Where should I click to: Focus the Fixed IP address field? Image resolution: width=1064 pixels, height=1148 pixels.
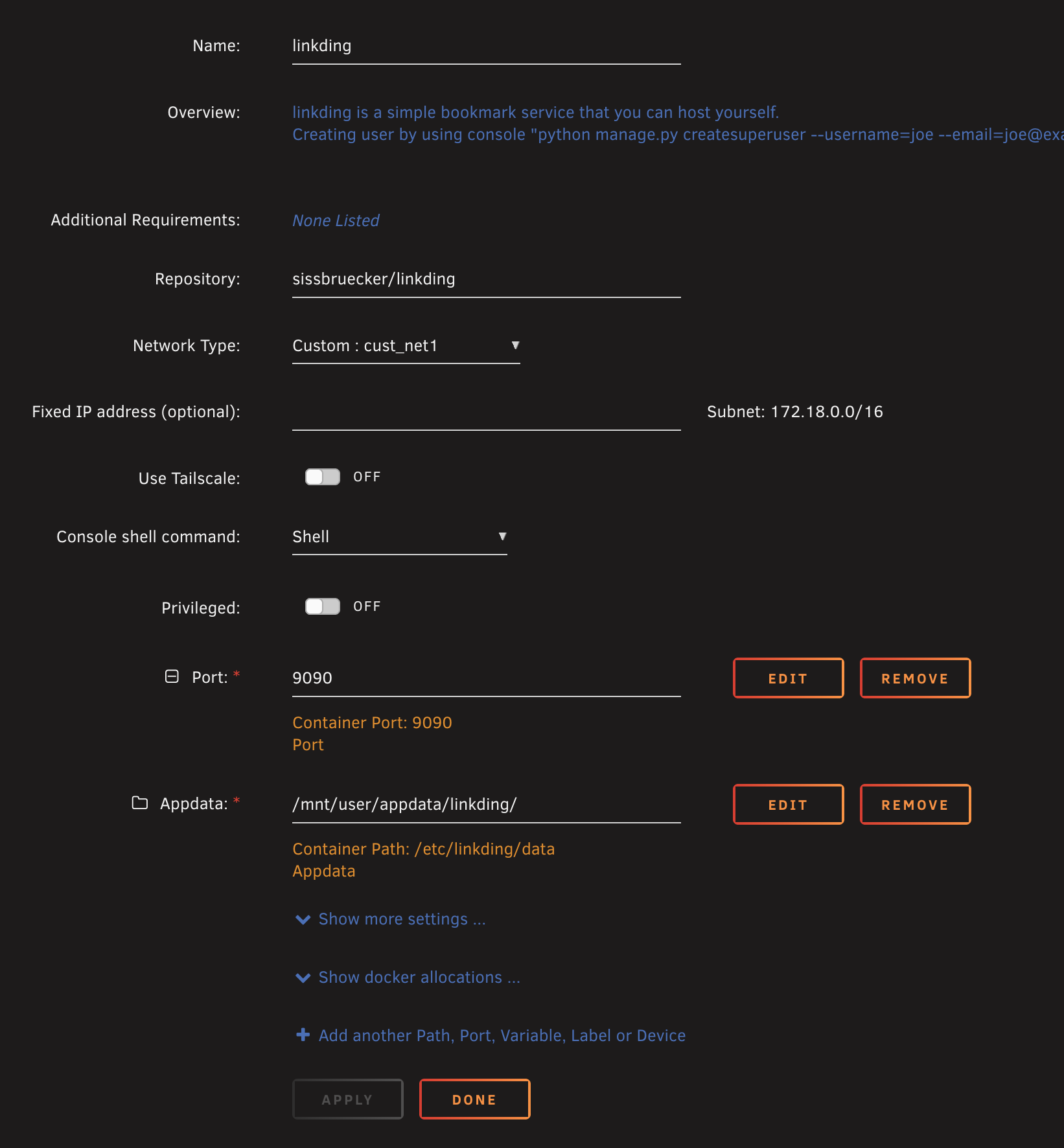click(x=486, y=413)
